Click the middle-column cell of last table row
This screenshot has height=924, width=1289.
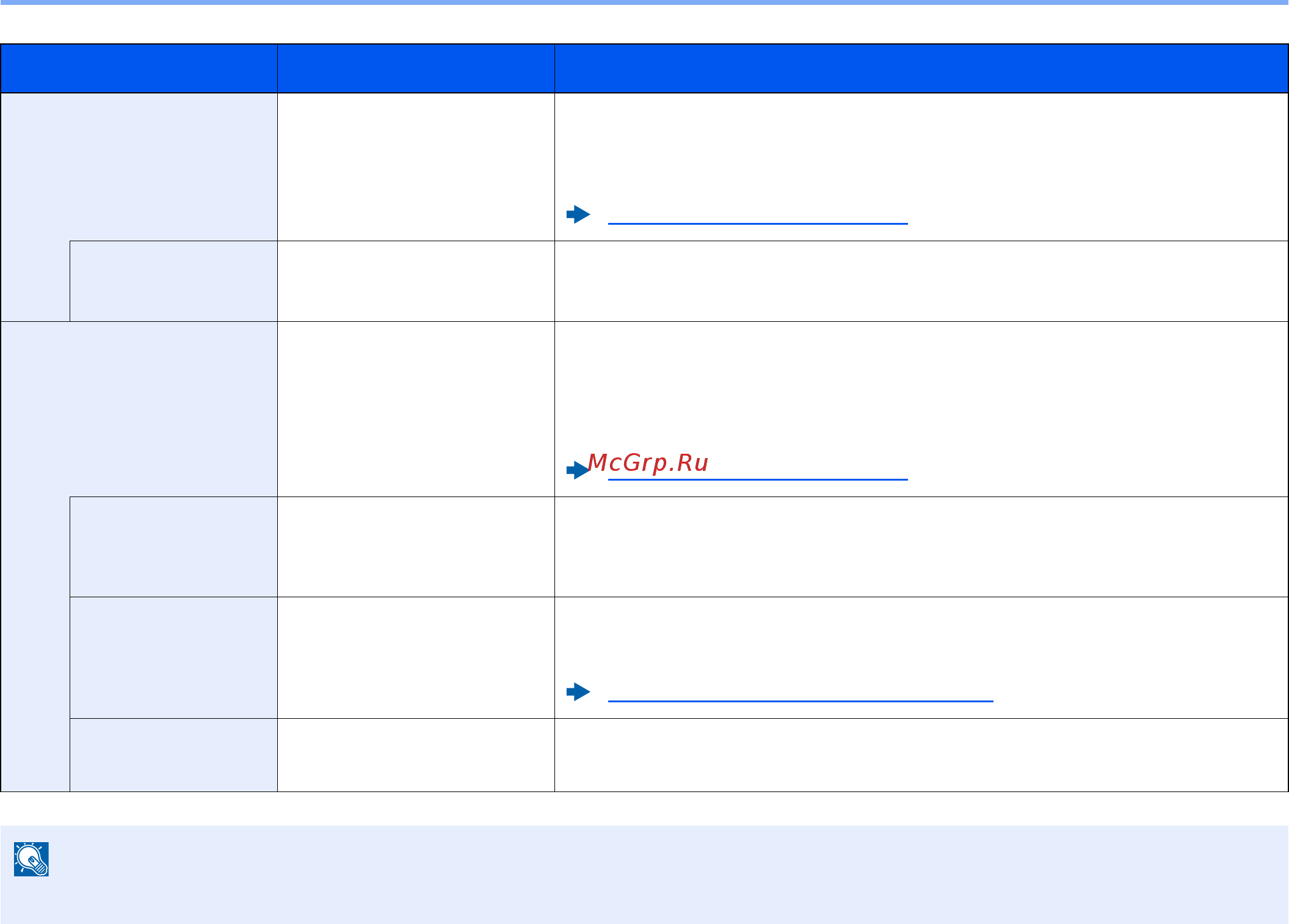click(415, 755)
